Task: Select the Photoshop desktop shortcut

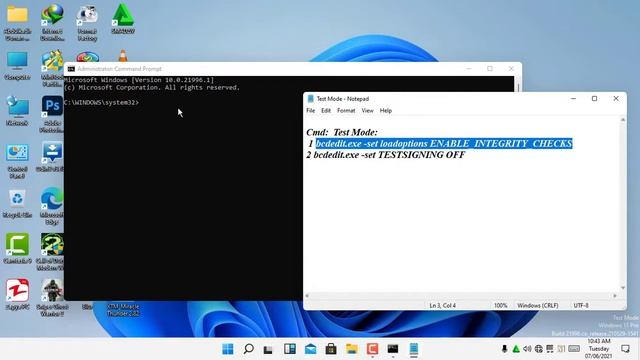Action: [52, 114]
